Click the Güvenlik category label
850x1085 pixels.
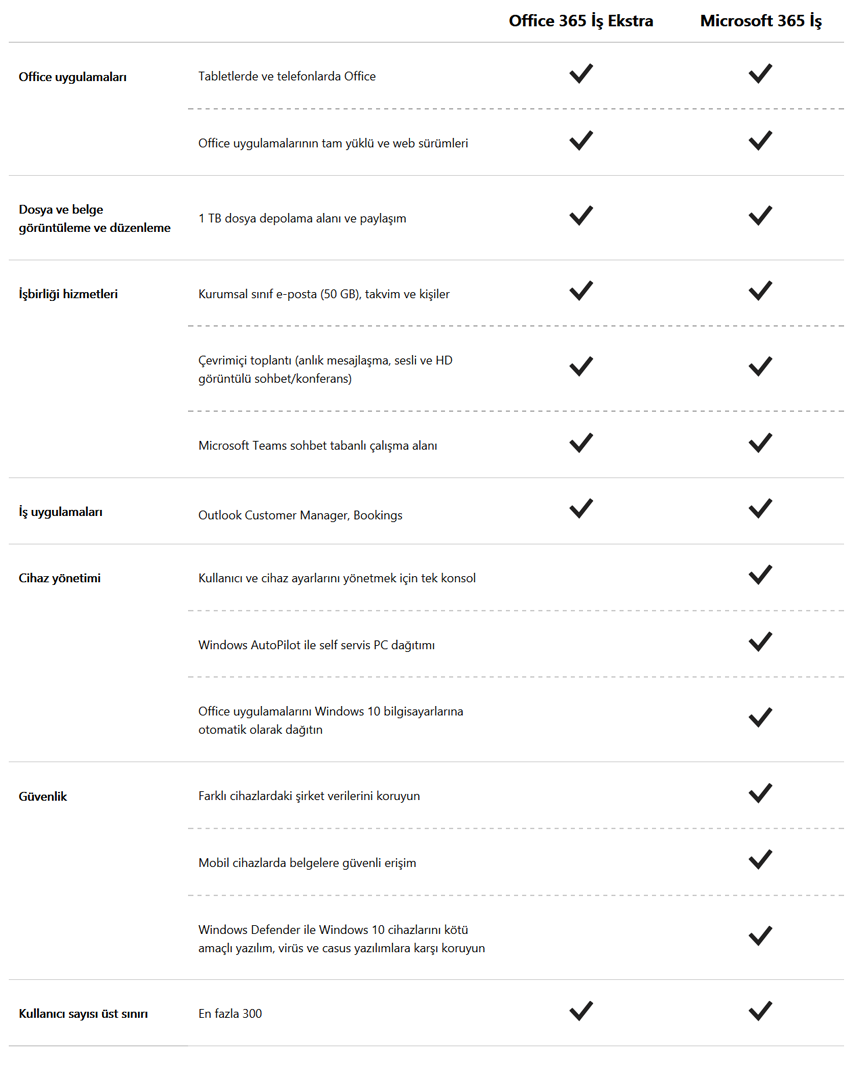point(43,797)
